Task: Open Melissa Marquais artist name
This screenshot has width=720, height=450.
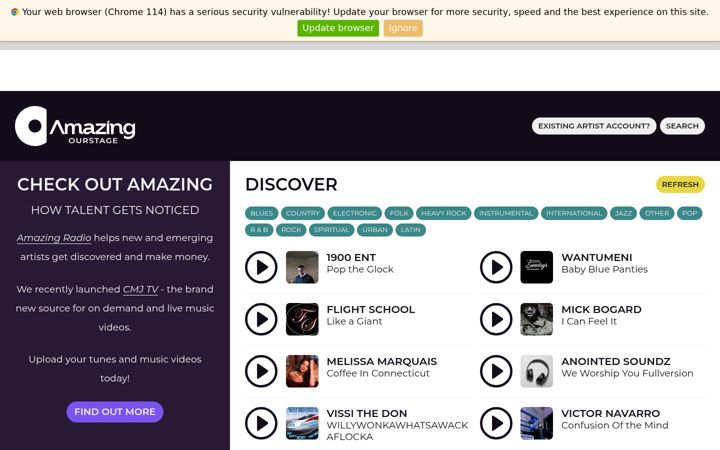Action: (382, 361)
